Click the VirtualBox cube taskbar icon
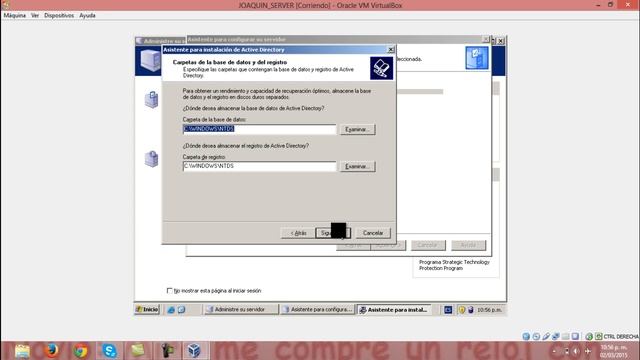640x360 pixels. [x=194, y=351]
